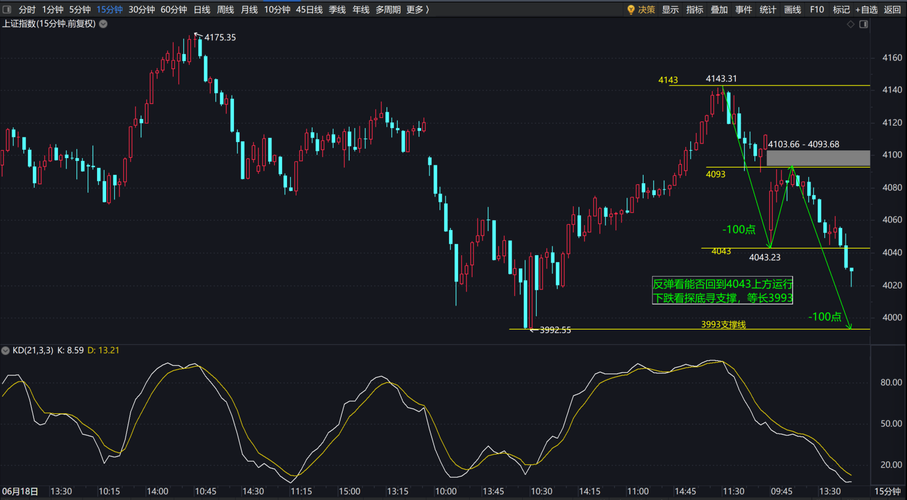The image size is (907, 500).
Task: Open the 画线 drawing tools
Action: (x=792, y=9)
